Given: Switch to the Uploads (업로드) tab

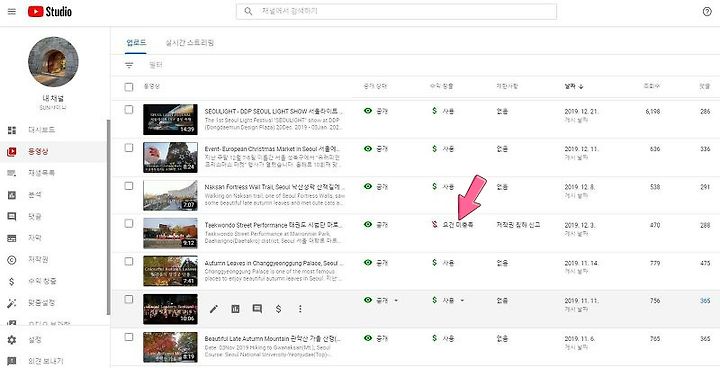Looking at the screenshot, I should coord(136,43).
